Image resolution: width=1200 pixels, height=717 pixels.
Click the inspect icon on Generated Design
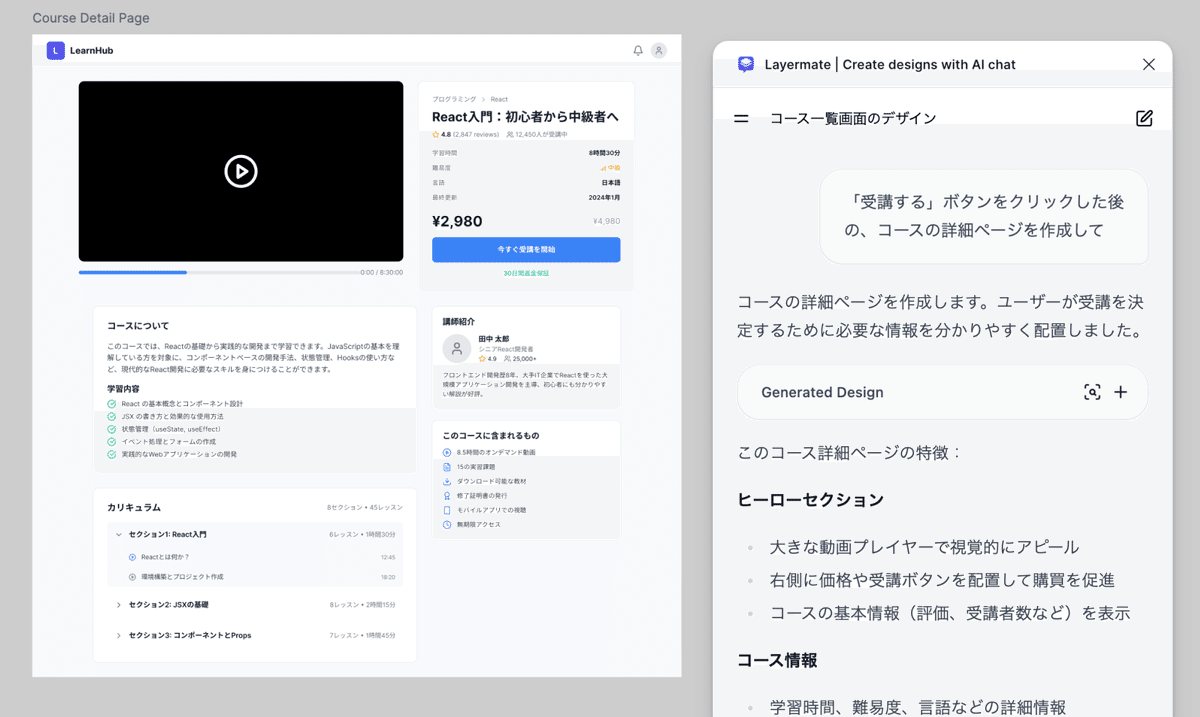click(x=1092, y=392)
